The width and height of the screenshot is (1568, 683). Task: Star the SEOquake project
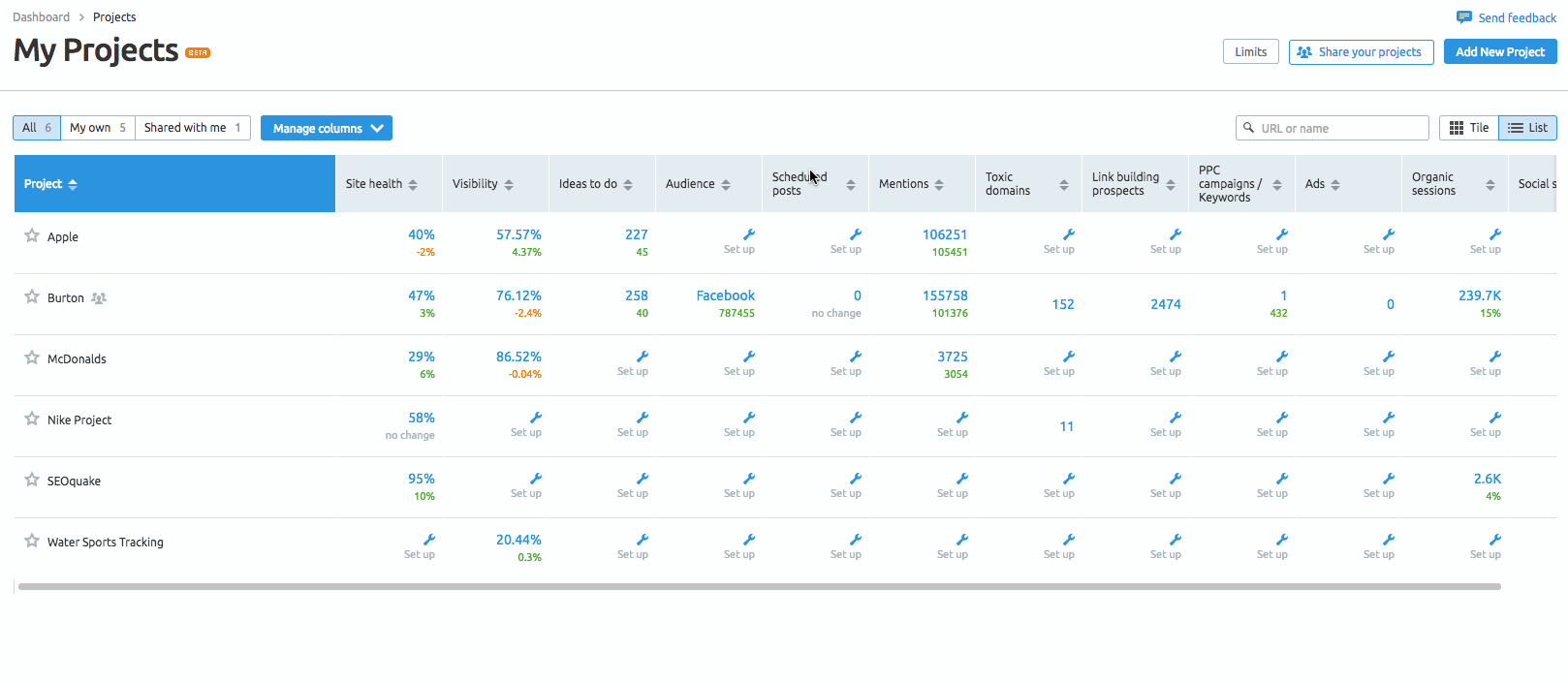coord(32,480)
